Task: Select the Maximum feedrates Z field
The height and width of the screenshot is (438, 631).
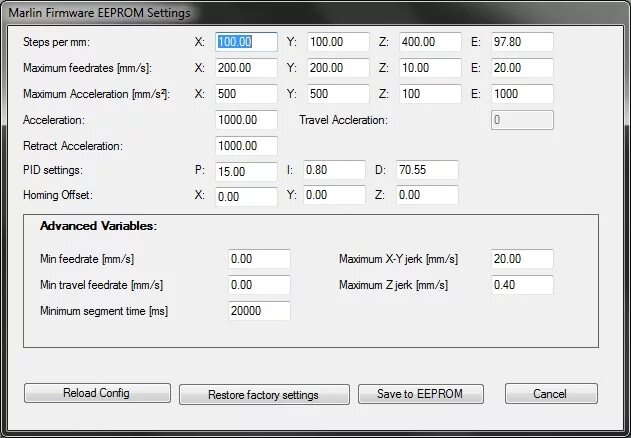Action: pos(430,68)
